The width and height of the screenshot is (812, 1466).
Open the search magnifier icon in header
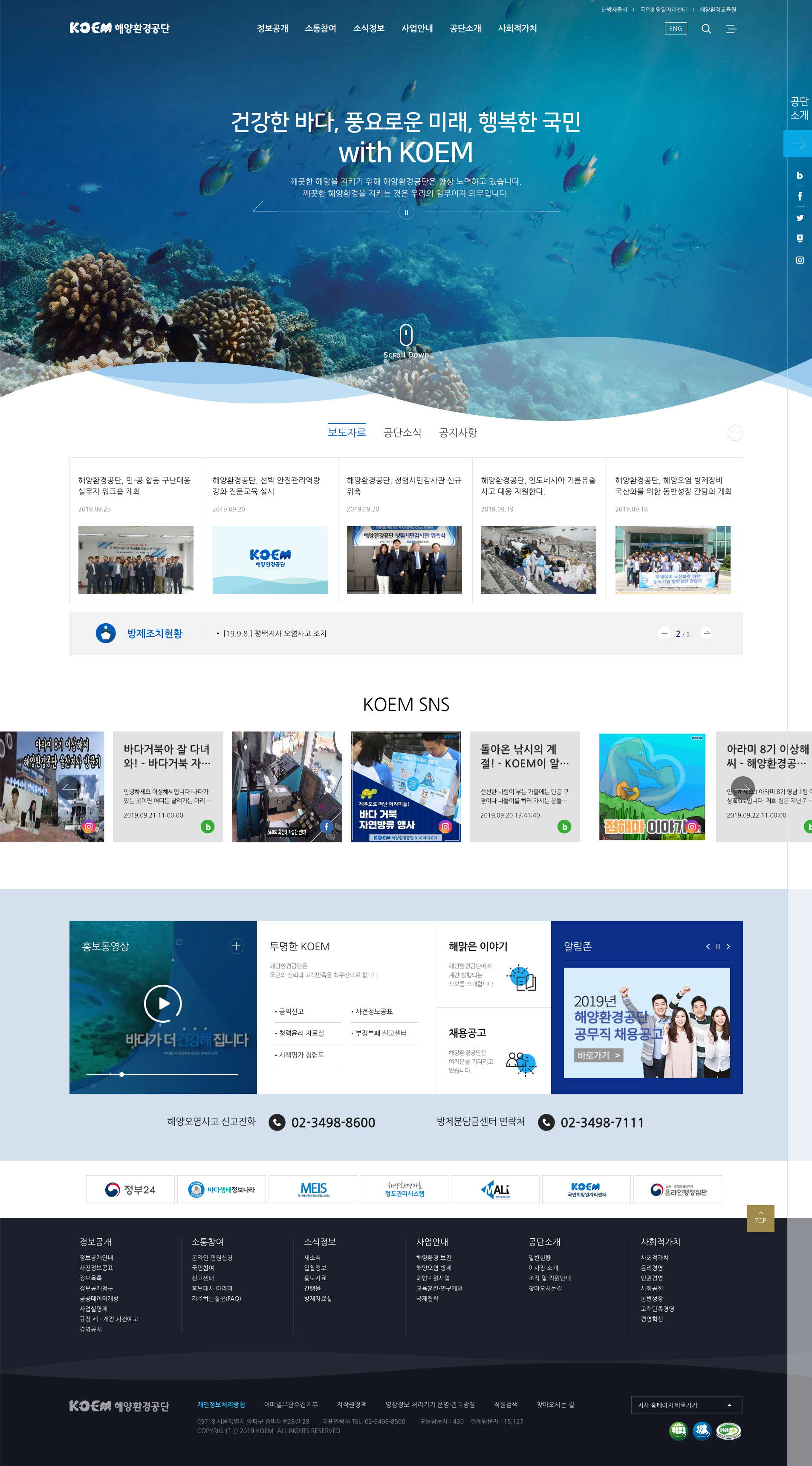click(x=706, y=29)
